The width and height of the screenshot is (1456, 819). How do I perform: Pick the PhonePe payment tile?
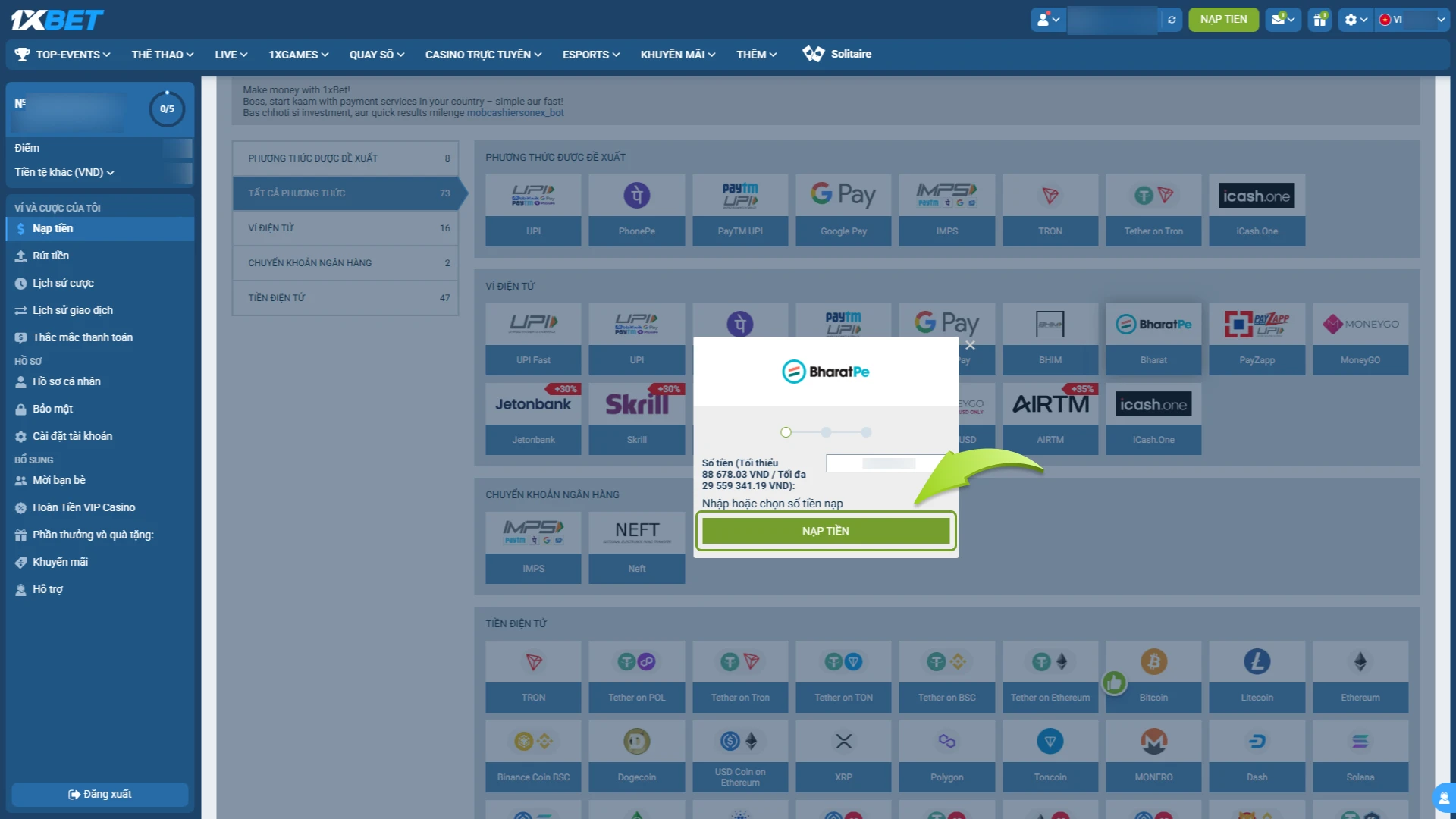(636, 209)
